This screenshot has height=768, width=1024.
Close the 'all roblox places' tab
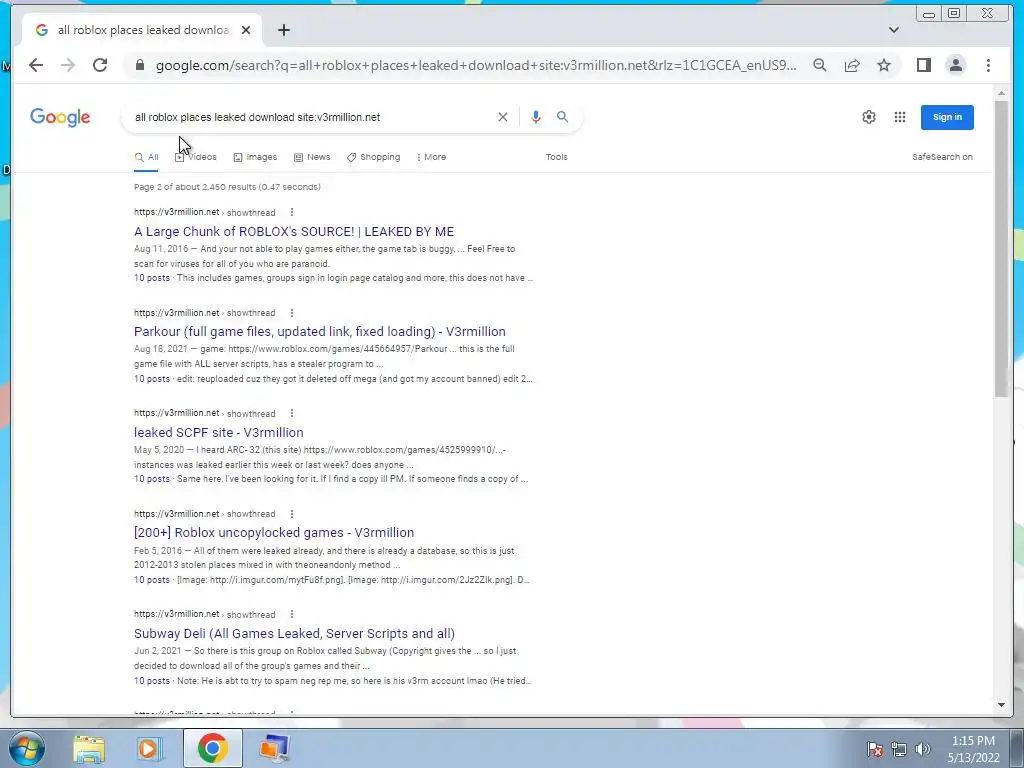pos(246,30)
